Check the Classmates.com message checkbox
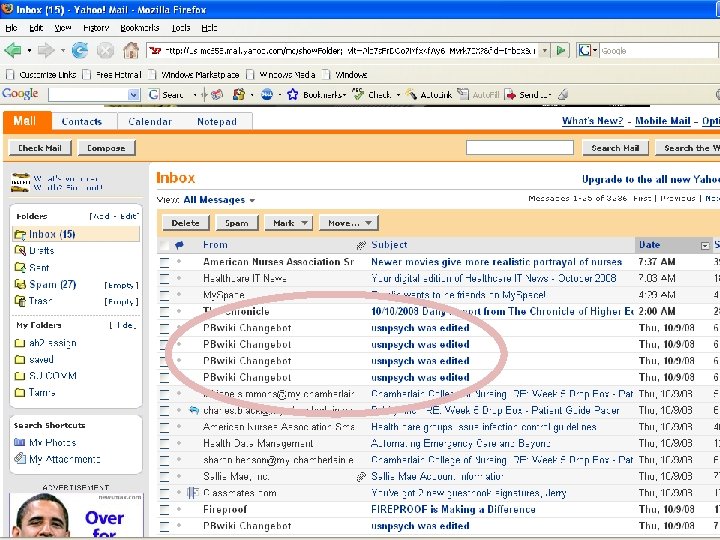 [164, 493]
